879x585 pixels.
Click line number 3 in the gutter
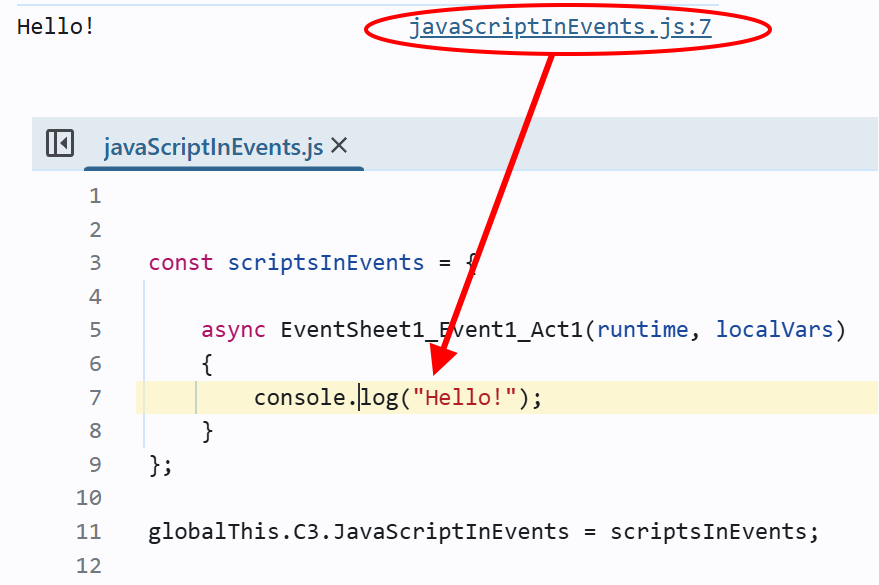95,263
